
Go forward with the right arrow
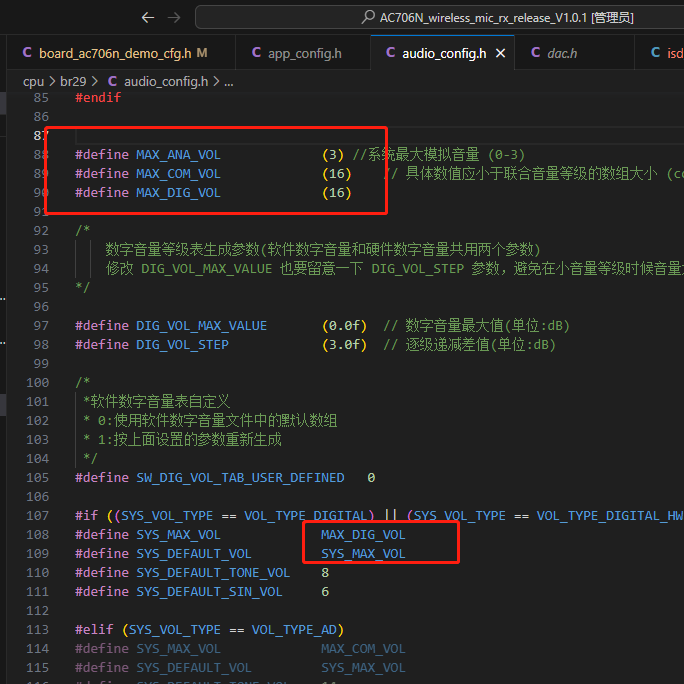tap(174, 17)
